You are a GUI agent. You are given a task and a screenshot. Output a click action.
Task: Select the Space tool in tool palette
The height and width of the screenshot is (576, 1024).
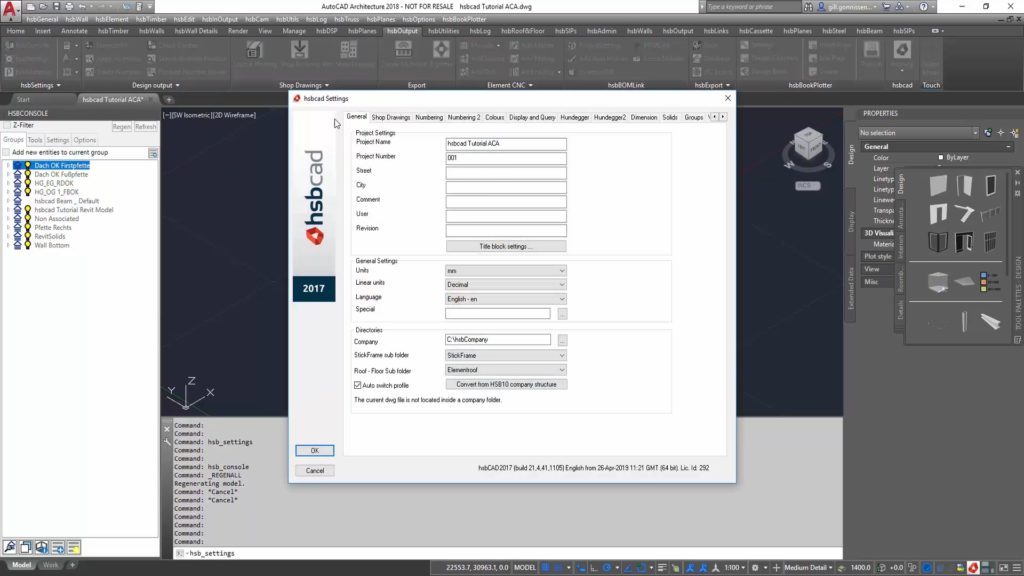tap(938, 282)
